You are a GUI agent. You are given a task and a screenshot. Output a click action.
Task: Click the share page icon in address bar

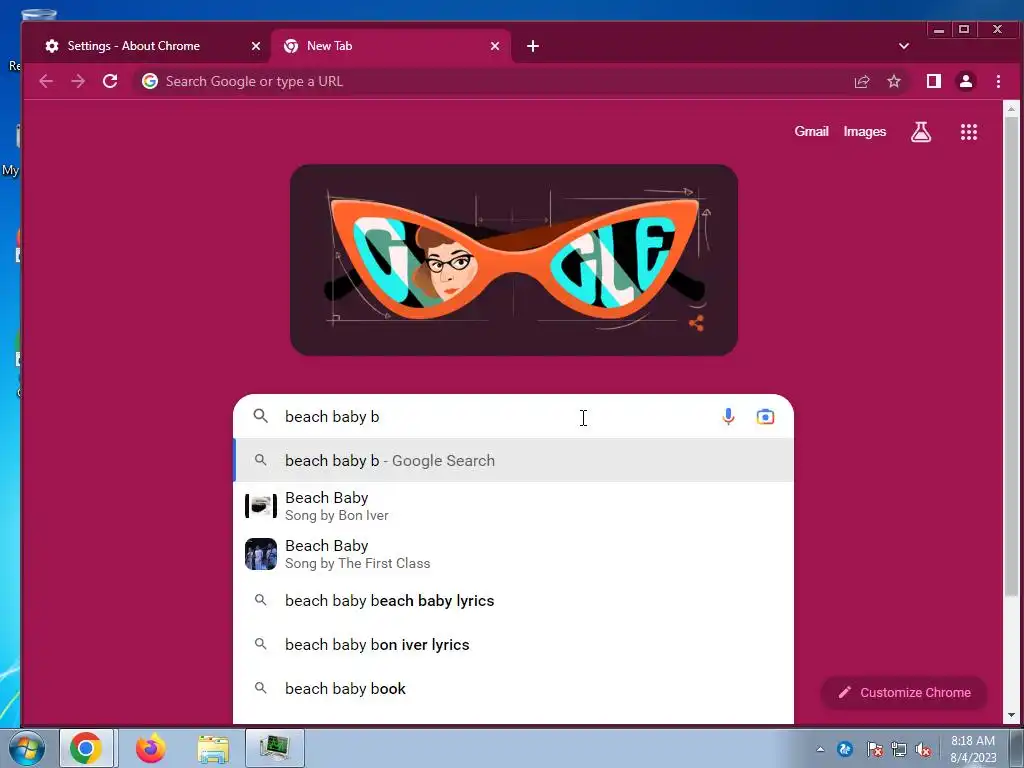[862, 81]
